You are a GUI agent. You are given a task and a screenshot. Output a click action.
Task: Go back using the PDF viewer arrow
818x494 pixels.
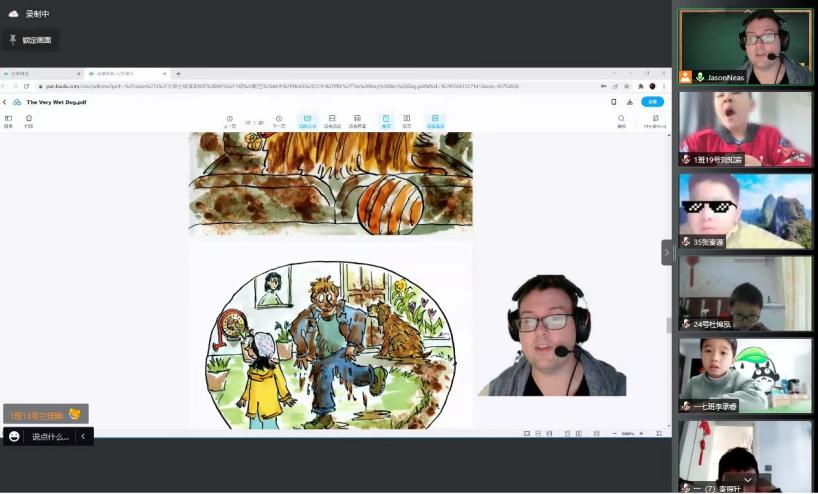coord(5,102)
